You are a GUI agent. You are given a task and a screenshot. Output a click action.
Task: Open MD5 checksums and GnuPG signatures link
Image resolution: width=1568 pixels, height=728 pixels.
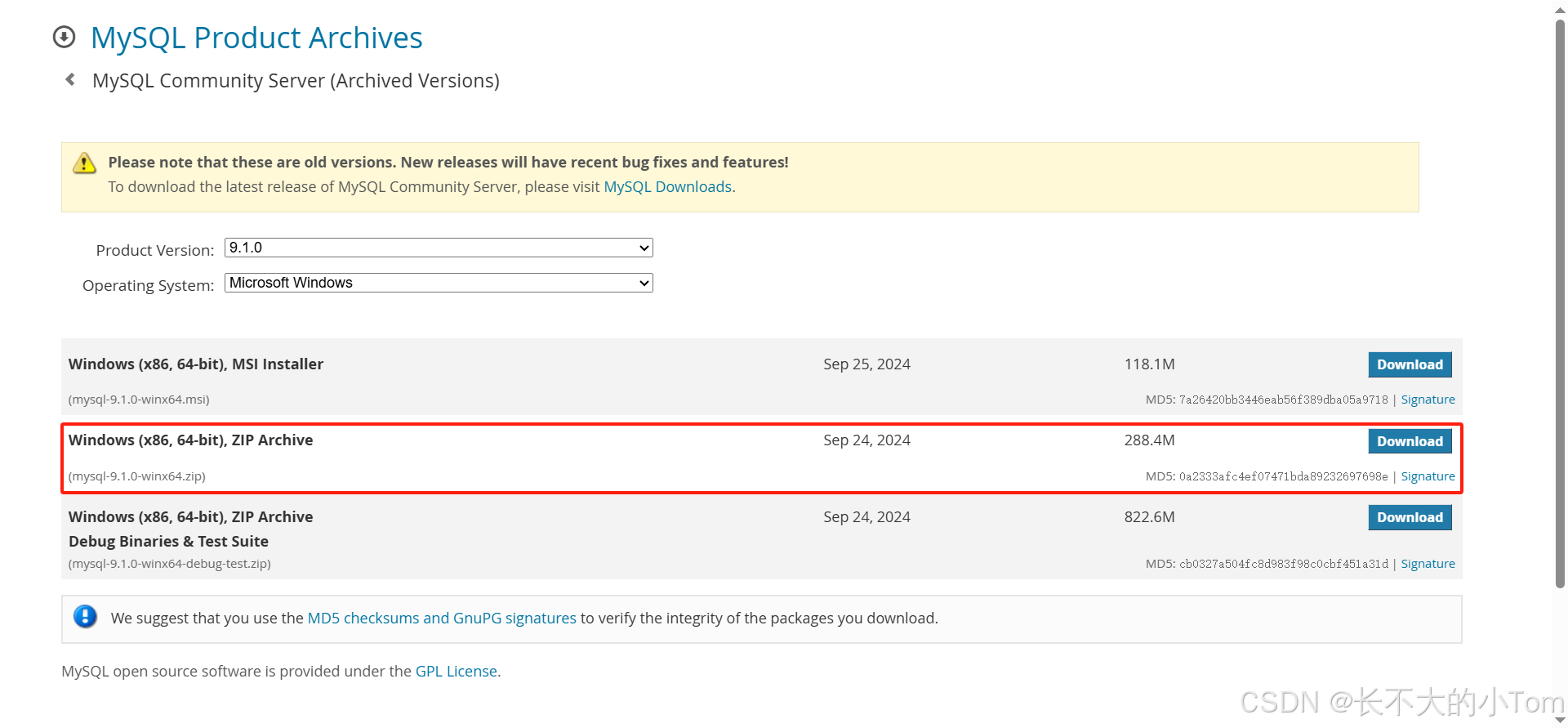[x=442, y=619]
